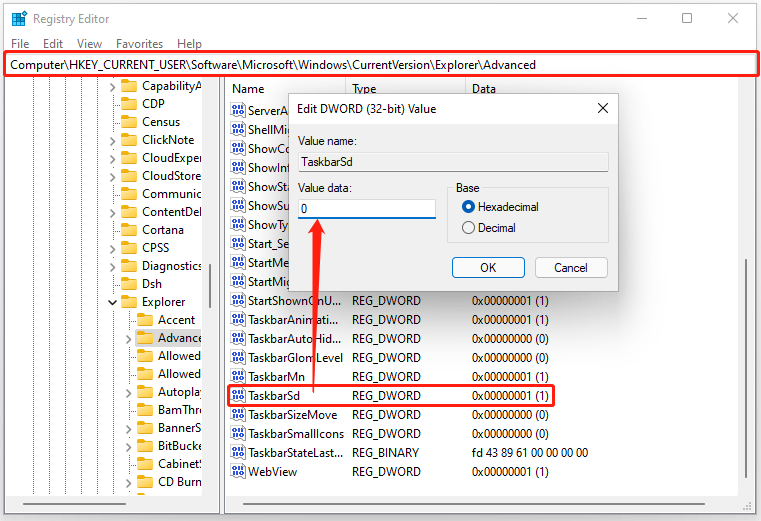The height and width of the screenshot is (521, 761).
Task: Expand the ContentDel key node
Action: pos(113,213)
